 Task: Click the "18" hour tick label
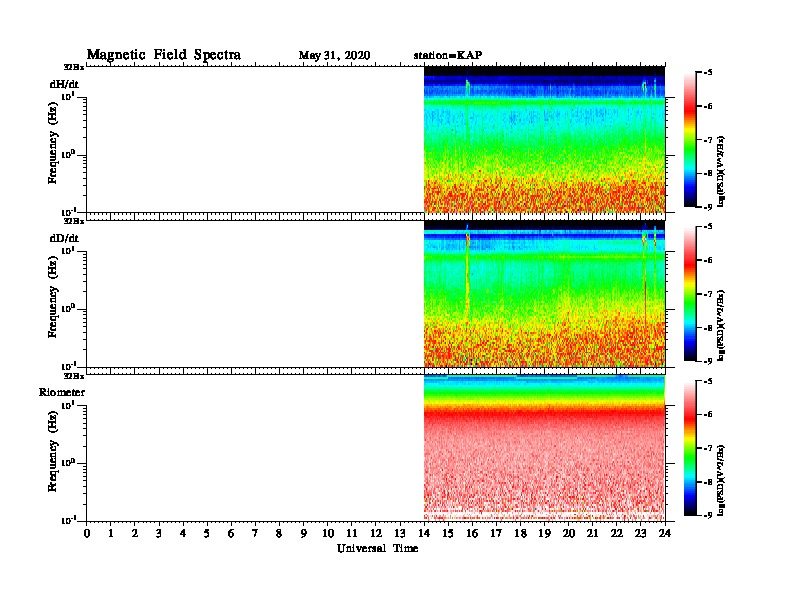520,533
